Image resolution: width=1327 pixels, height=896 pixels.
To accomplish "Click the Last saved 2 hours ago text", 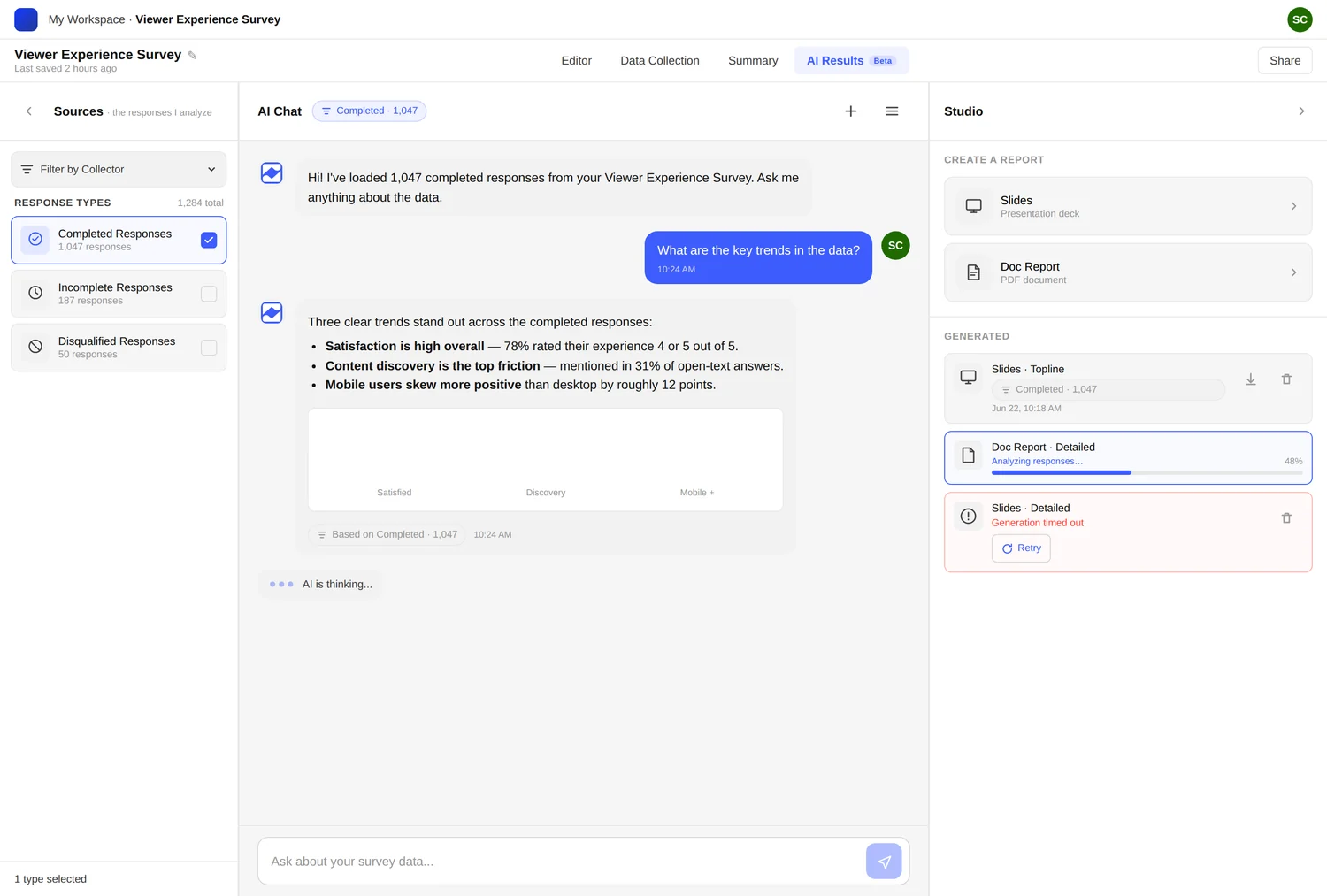I will tap(65, 69).
